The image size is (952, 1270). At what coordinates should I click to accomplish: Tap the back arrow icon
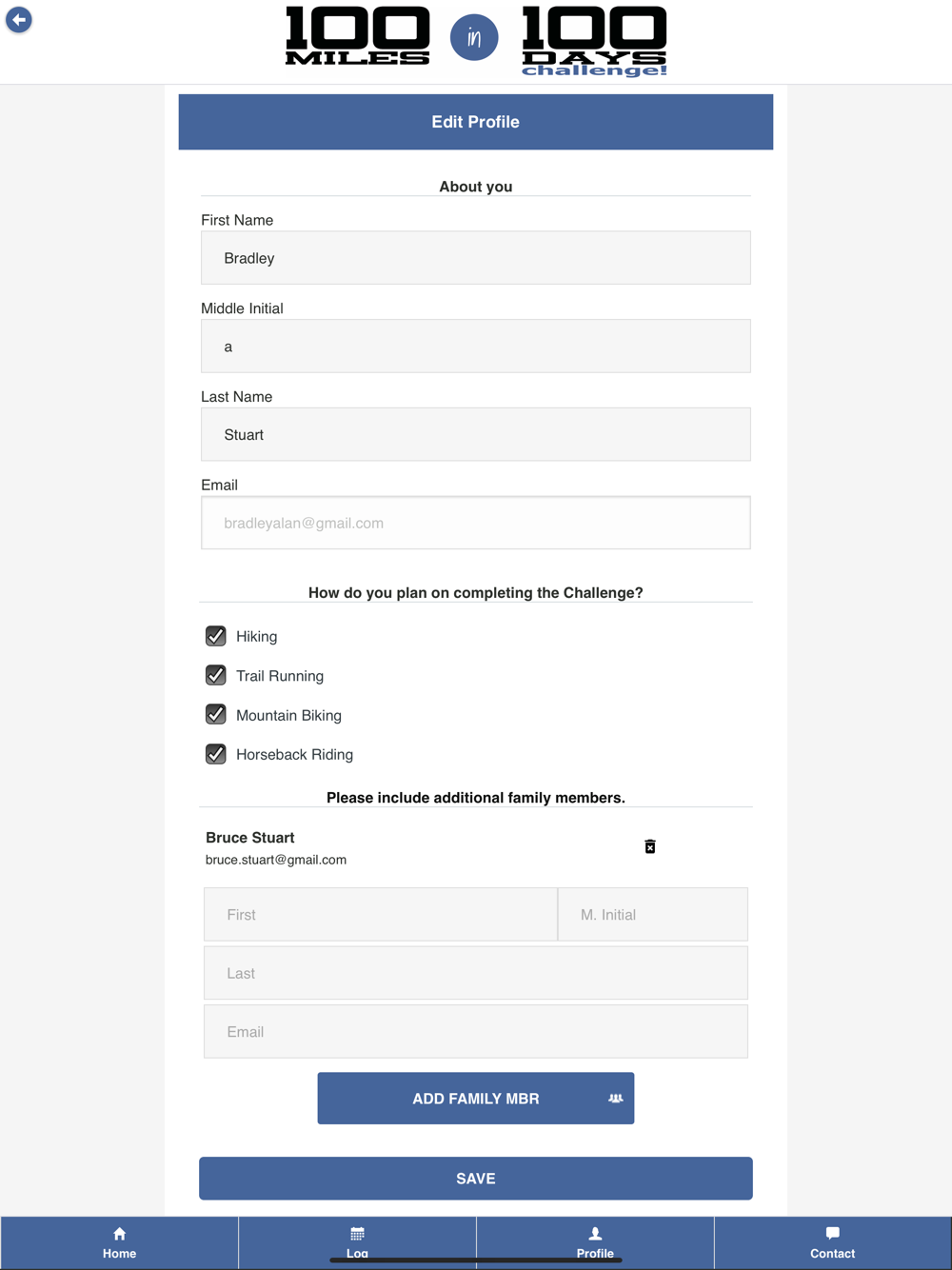(19, 20)
